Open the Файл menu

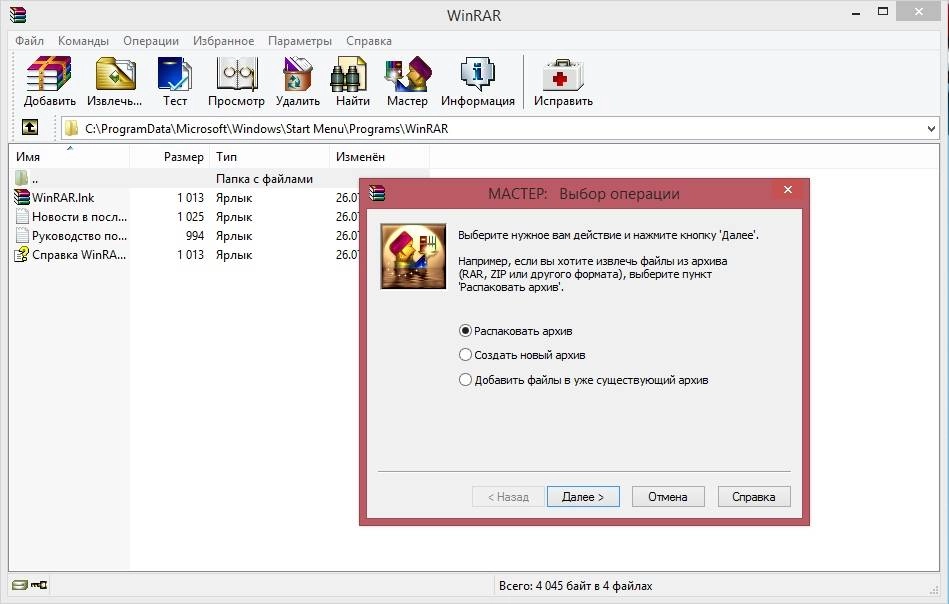(x=29, y=41)
